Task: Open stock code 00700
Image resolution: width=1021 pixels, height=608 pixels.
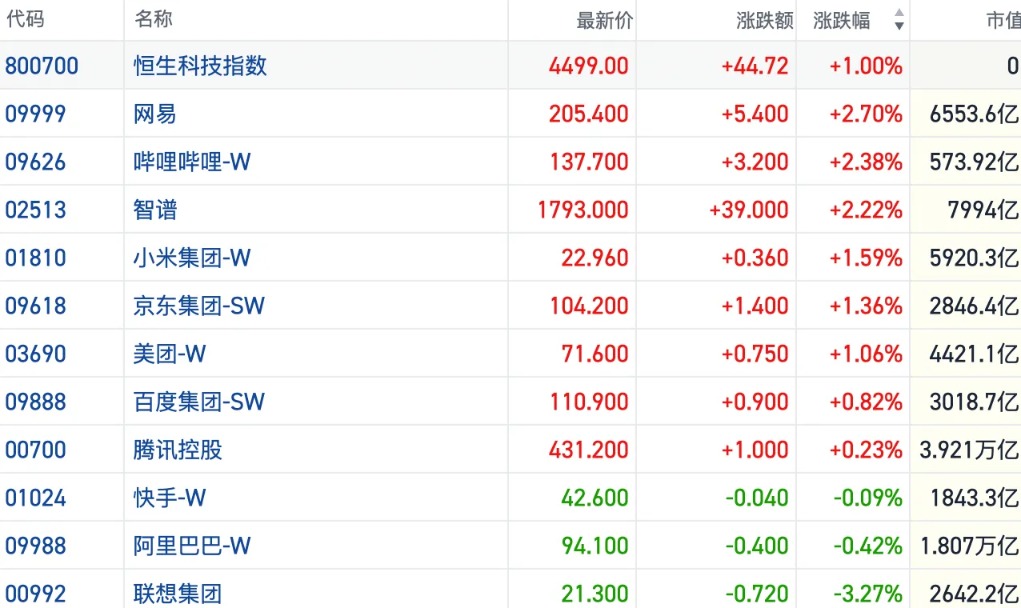Action: point(36,450)
